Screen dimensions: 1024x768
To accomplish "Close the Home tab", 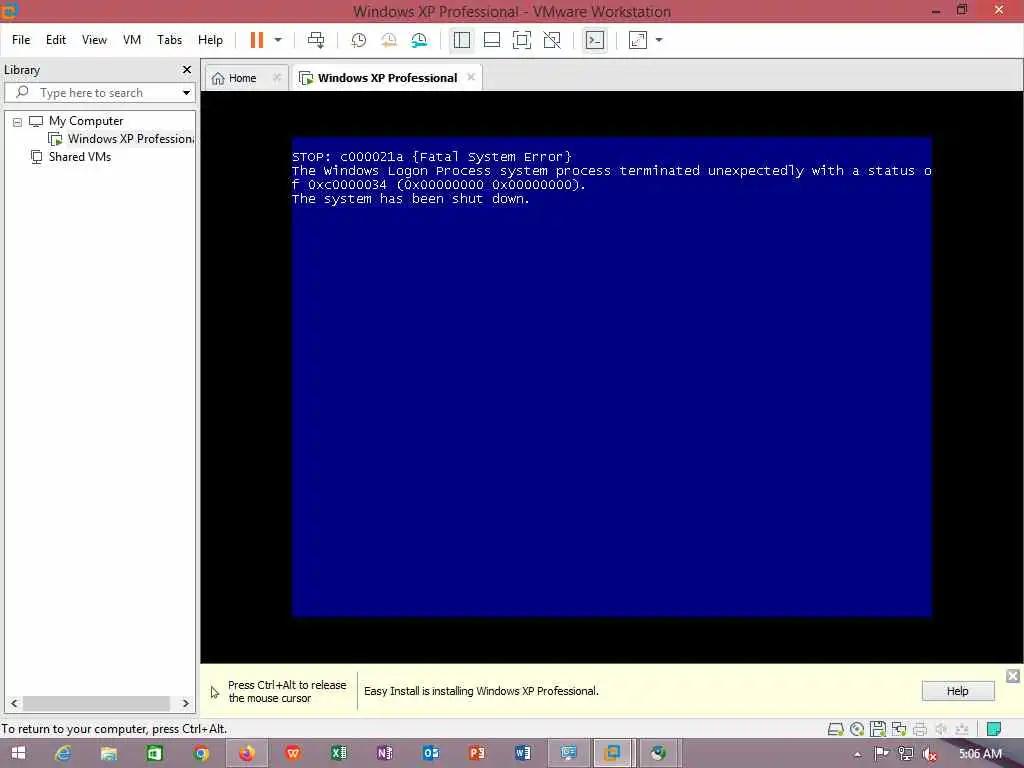I will [x=277, y=77].
